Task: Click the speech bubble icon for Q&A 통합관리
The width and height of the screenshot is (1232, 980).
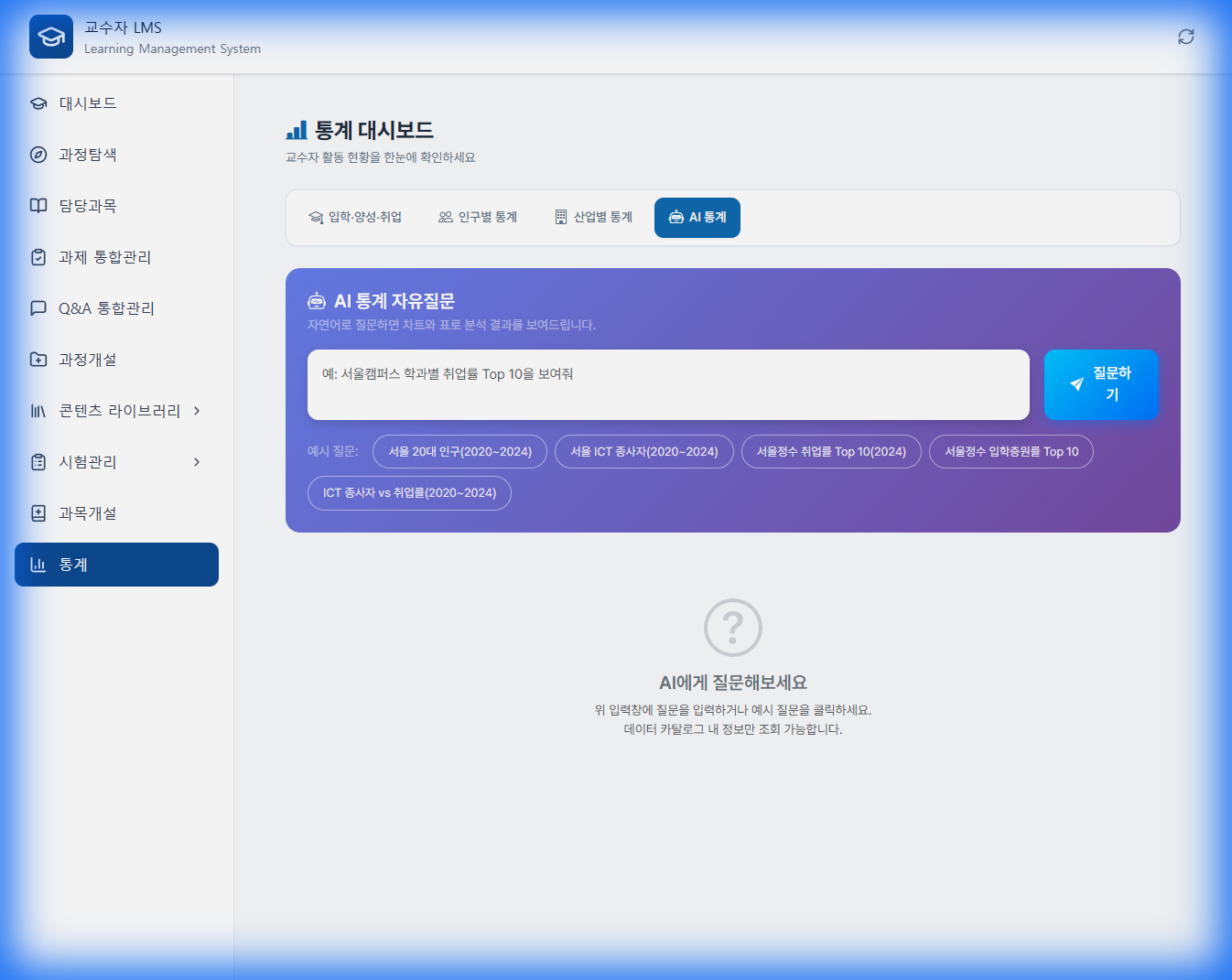Action: [38, 308]
